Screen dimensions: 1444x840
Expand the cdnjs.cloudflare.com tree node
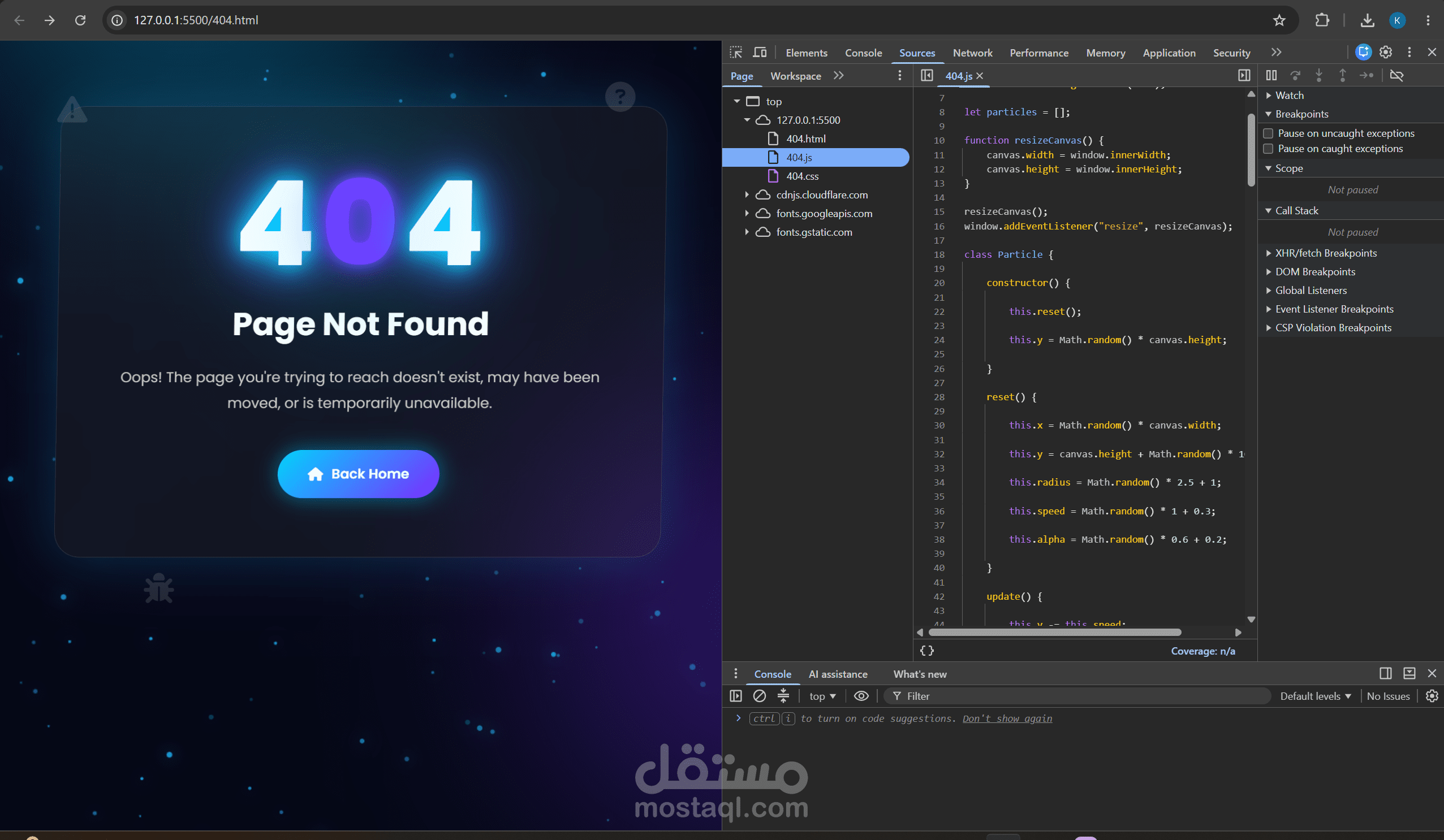coord(747,195)
